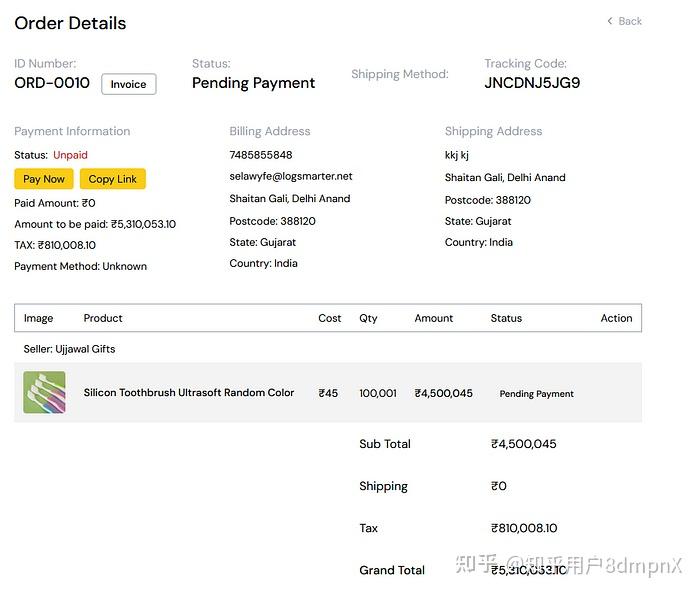Click the red Unpaid status
Image resolution: width=700 pixels, height=596 pixels.
(x=71, y=155)
